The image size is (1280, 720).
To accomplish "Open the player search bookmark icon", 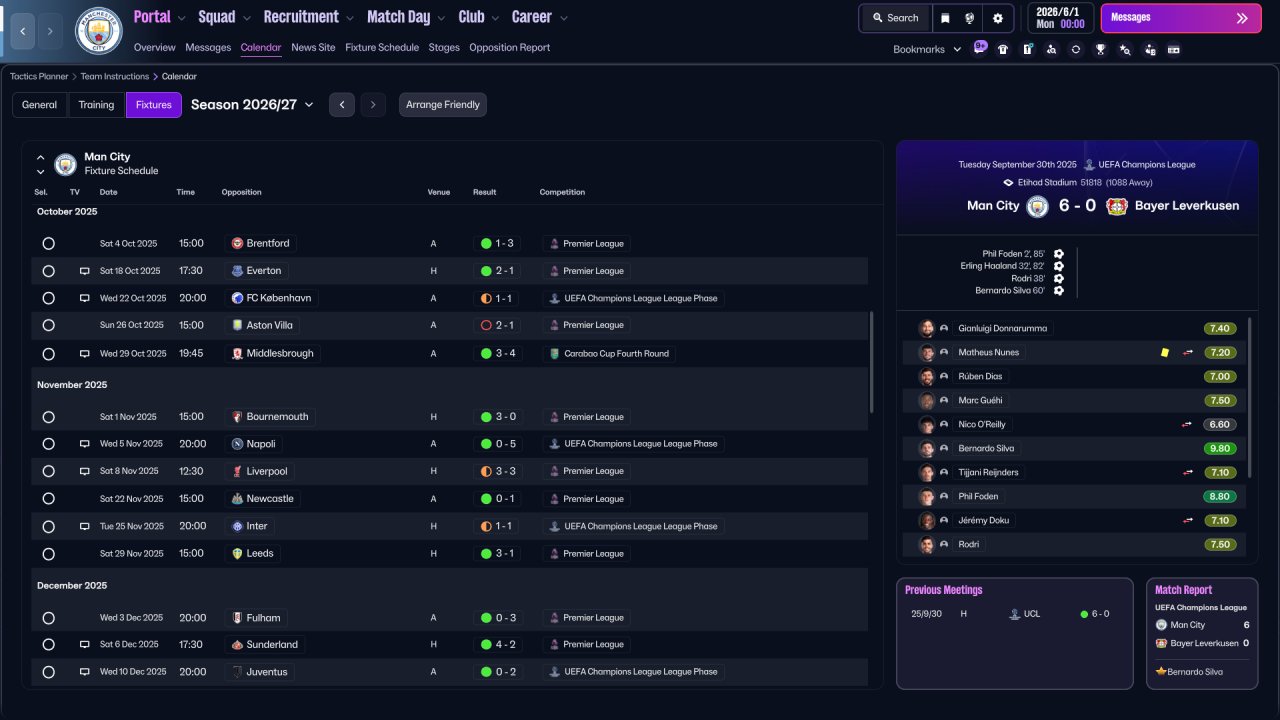I will pyautogui.click(x=1051, y=49).
